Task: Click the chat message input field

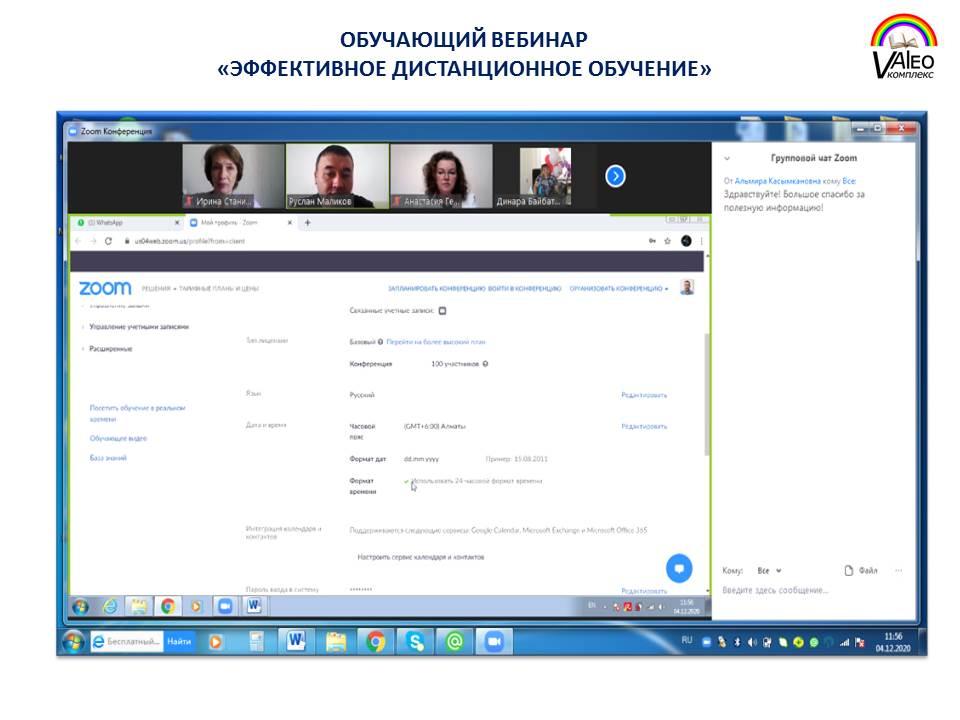Action: pyautogui.click(x=811, y=590)
